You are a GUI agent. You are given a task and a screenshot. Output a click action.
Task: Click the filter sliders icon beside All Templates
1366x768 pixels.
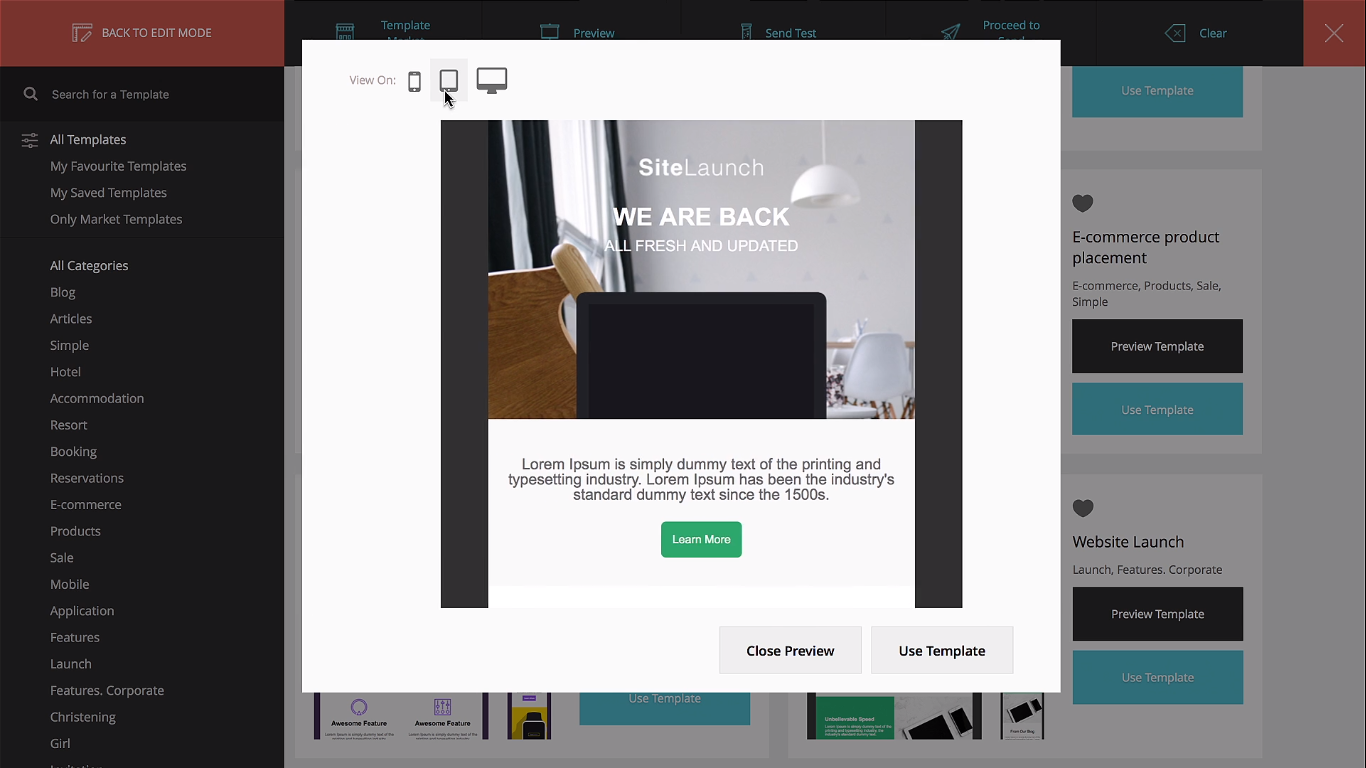click(x=30, y=140)
